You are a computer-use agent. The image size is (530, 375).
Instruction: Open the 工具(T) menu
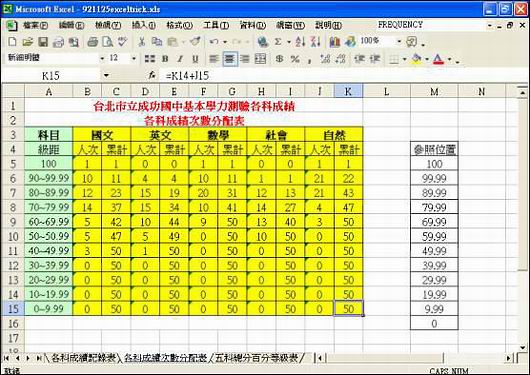[216, 25]
